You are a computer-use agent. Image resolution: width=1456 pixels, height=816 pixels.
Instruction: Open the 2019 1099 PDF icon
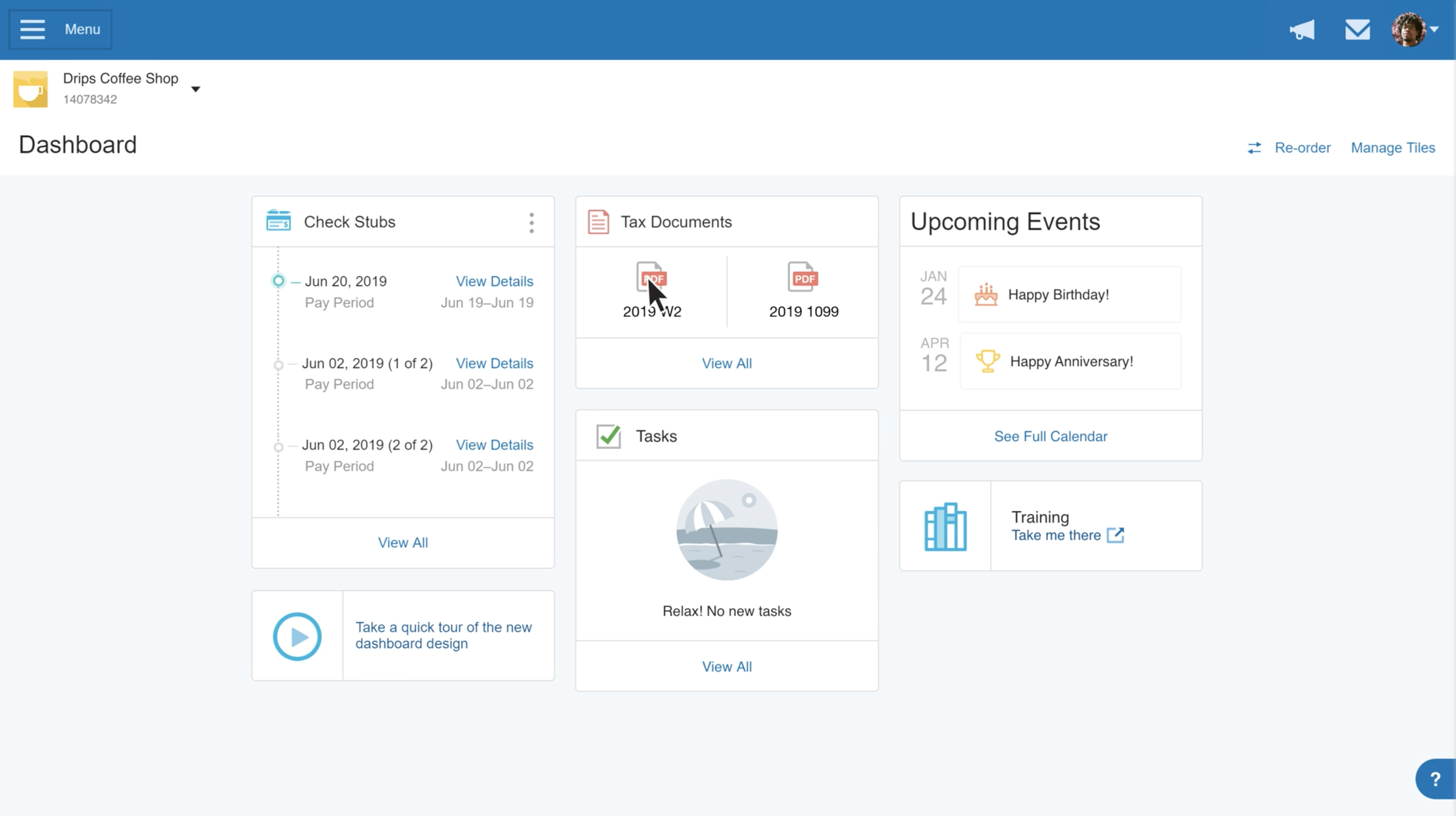(x=803, y=276)
